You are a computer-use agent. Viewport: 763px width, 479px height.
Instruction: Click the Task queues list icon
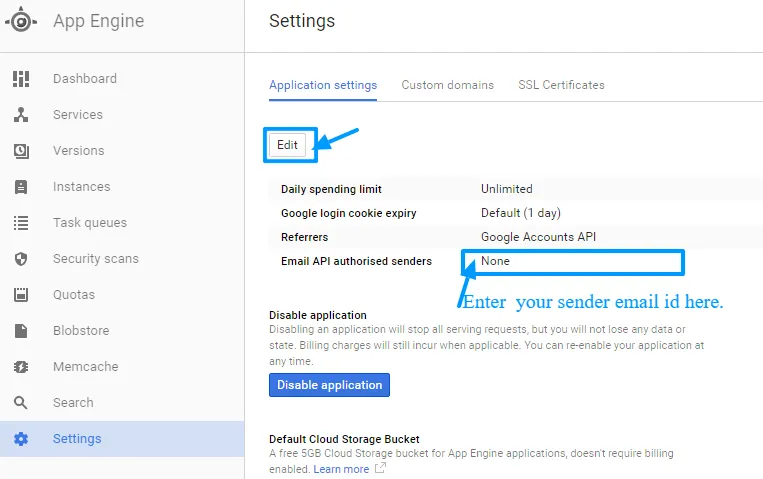click(x=21, y=223)
